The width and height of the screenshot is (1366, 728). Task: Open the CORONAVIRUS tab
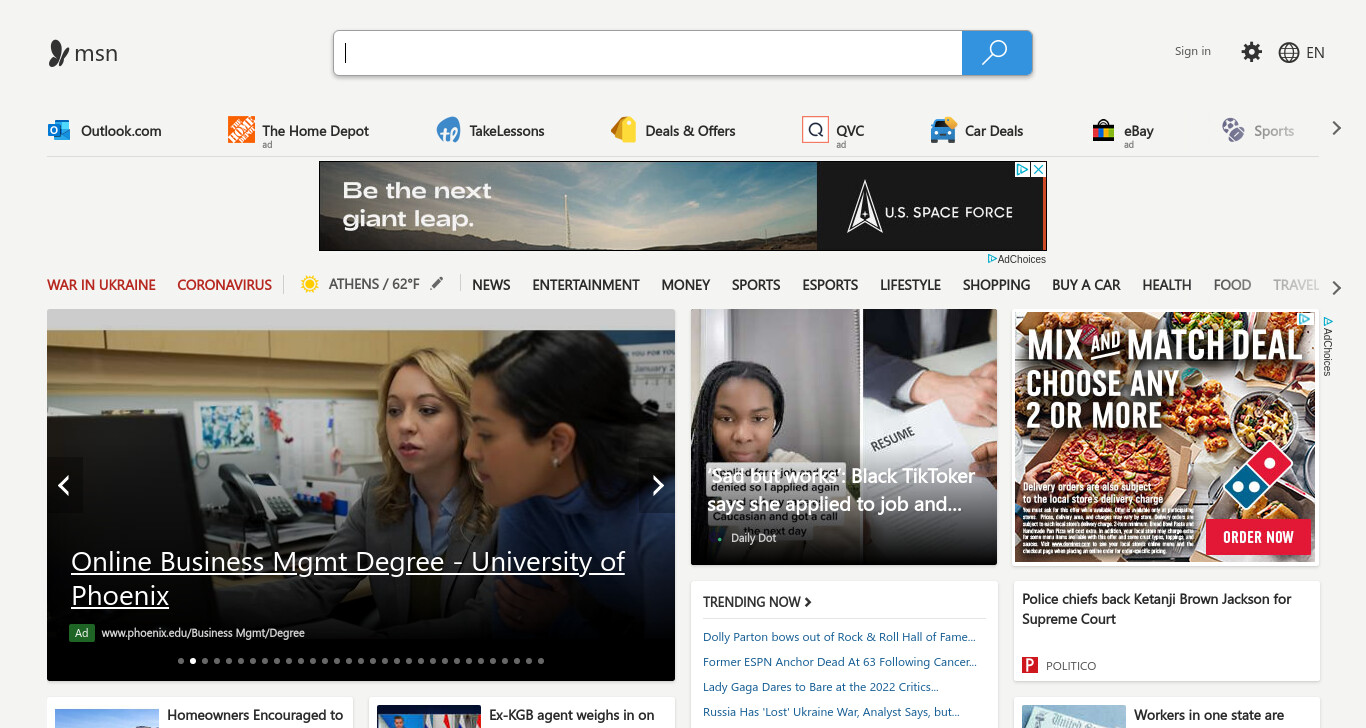point(224,285)
